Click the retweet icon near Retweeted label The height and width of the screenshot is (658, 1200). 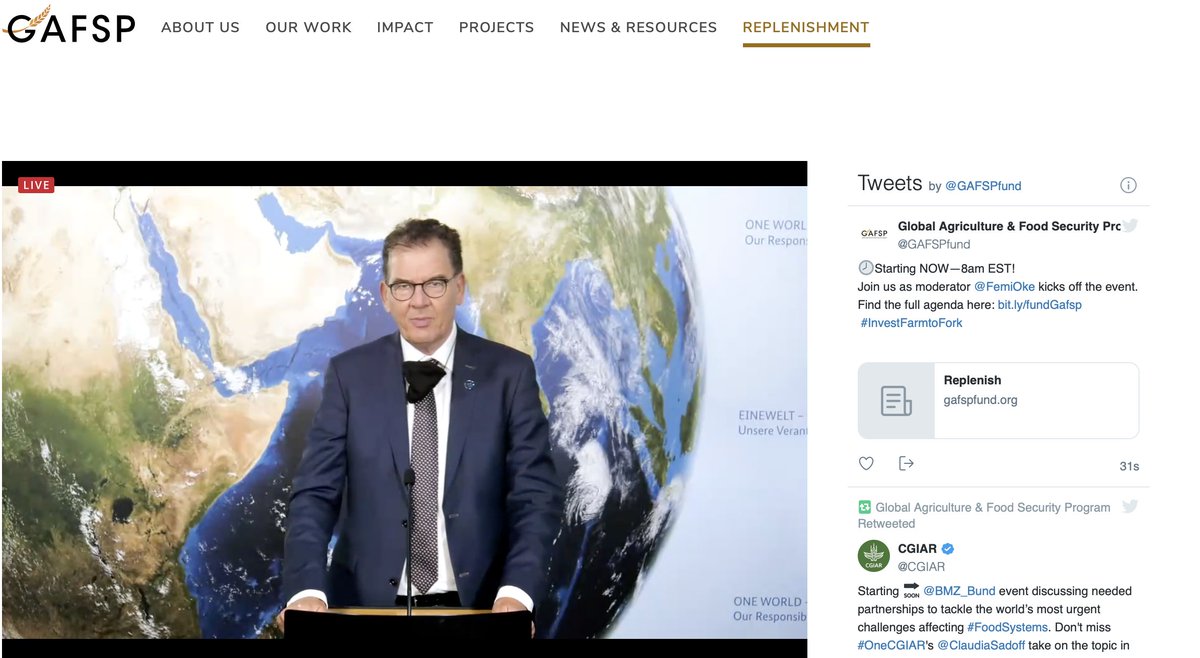pos(865,507)
